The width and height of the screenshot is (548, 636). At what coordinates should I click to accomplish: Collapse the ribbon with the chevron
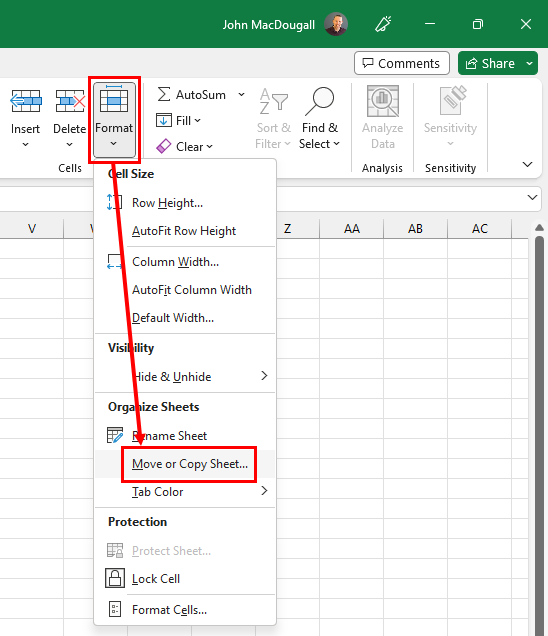(x=527, y=164)
